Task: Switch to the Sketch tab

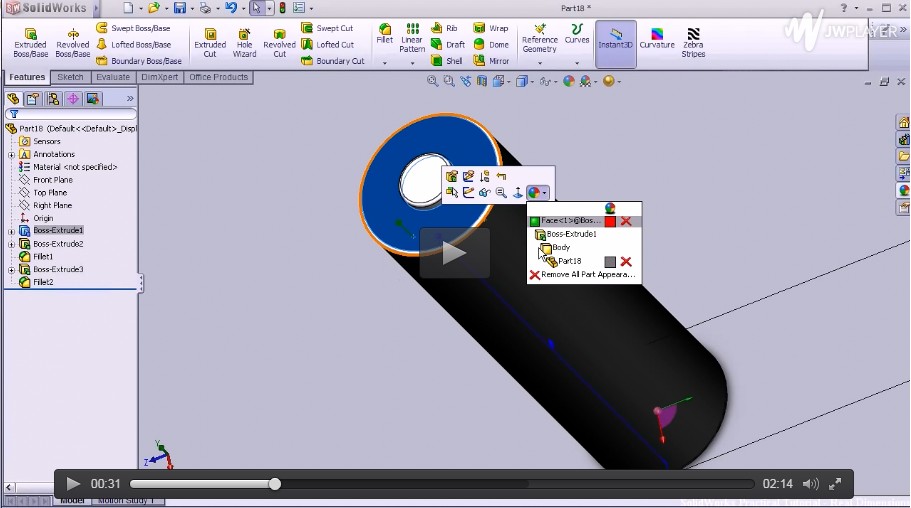Action: (70, 77)
